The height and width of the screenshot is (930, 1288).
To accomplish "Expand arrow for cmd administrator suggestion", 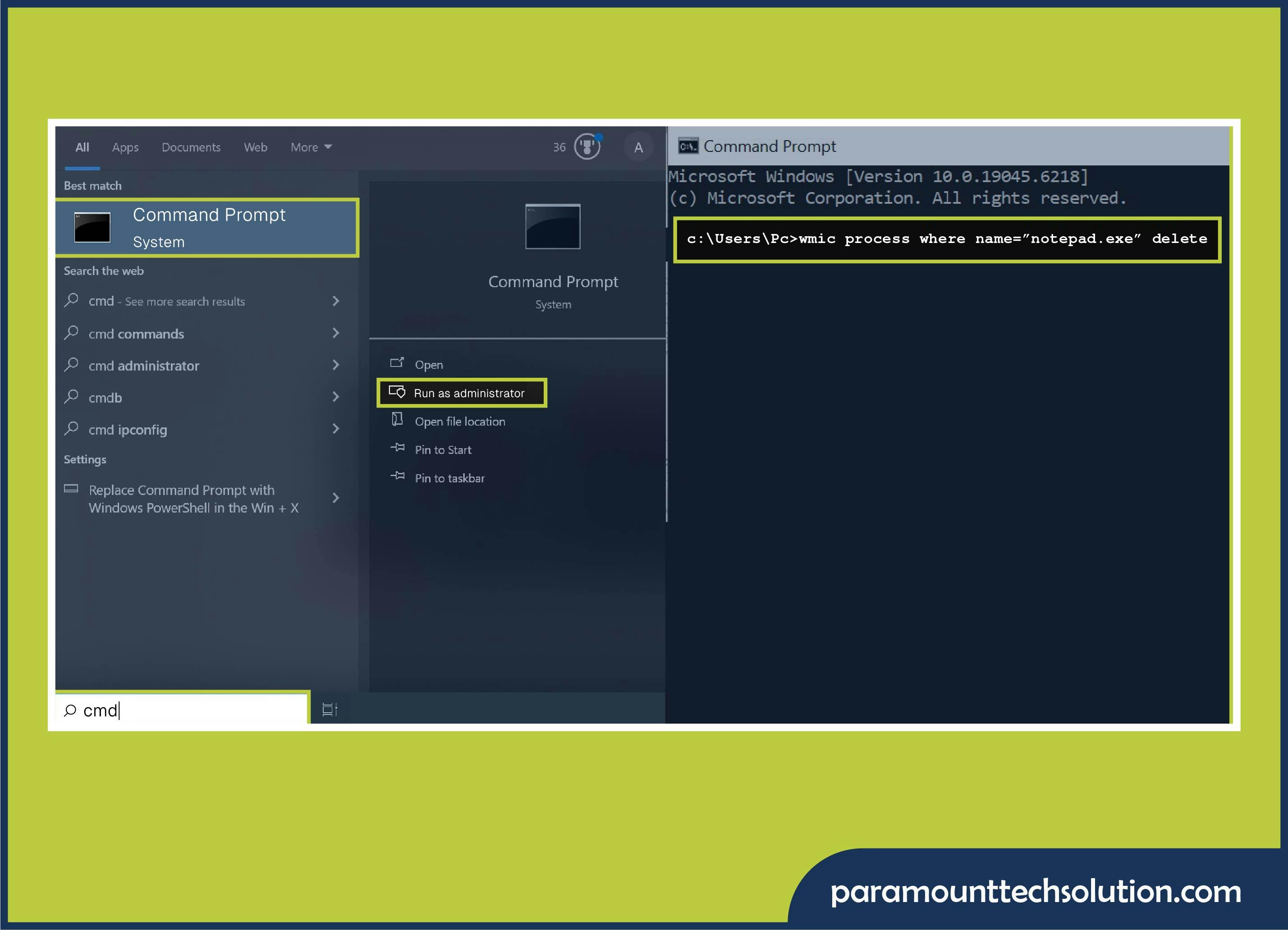I will click(335, 365).
